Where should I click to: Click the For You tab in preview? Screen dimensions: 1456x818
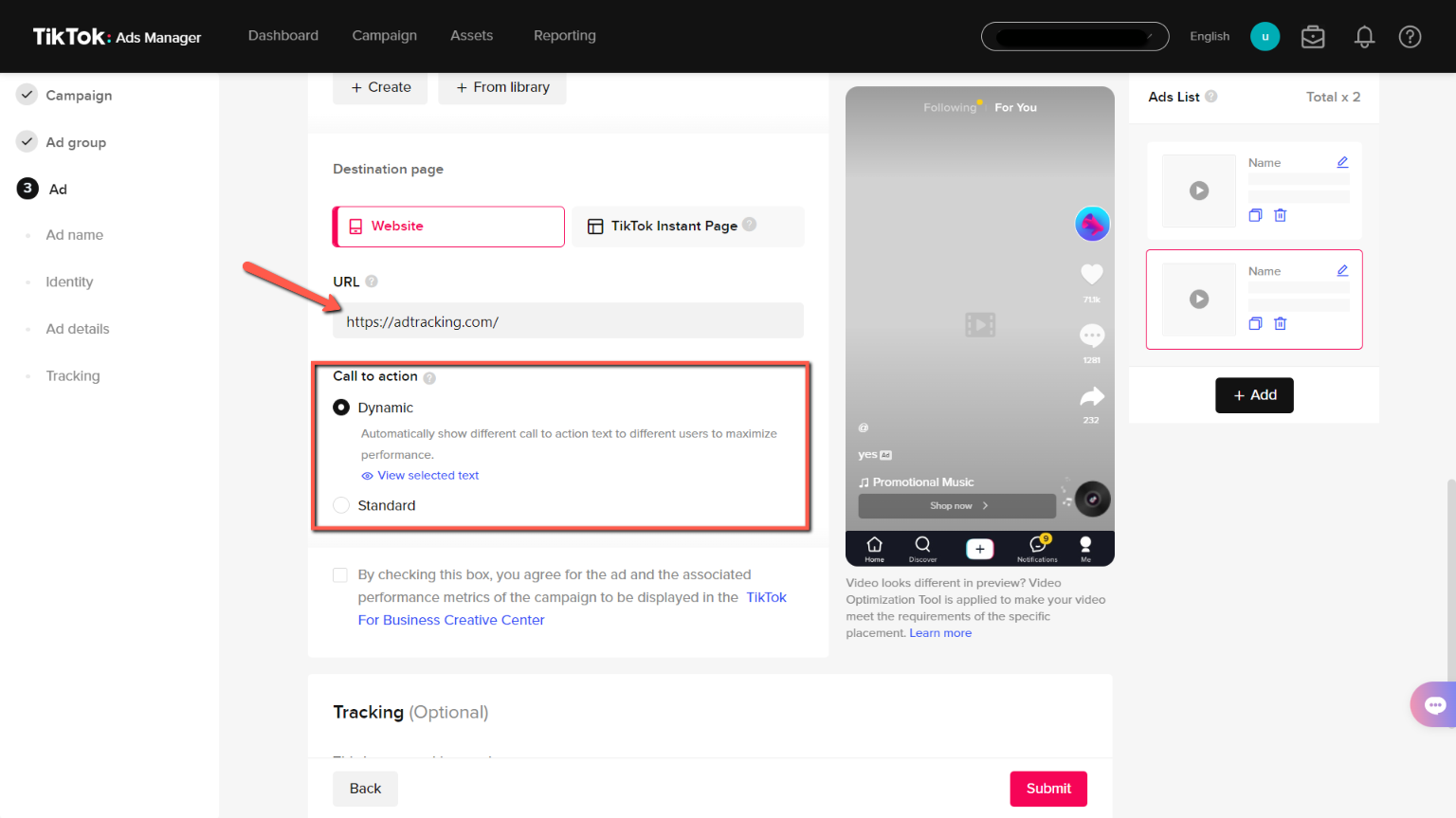(1015, 108)
